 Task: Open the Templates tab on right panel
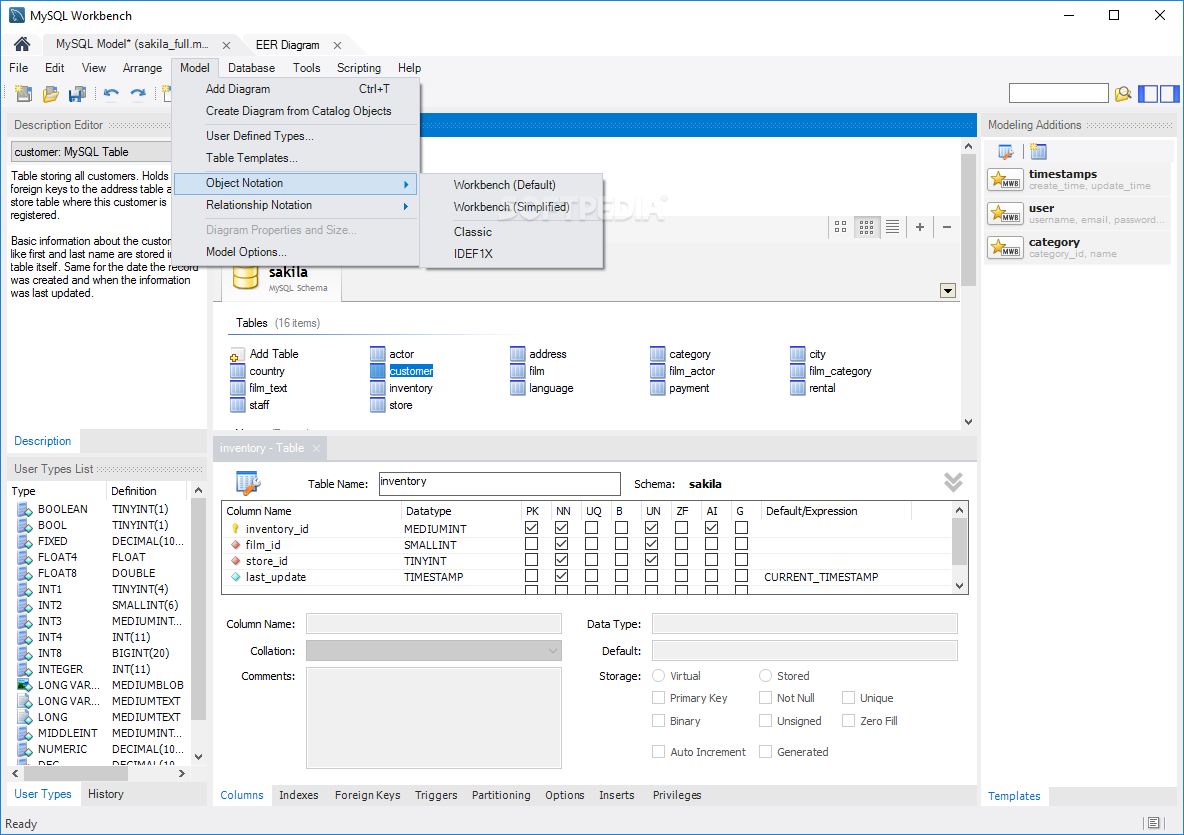(x=1014, y=796)
